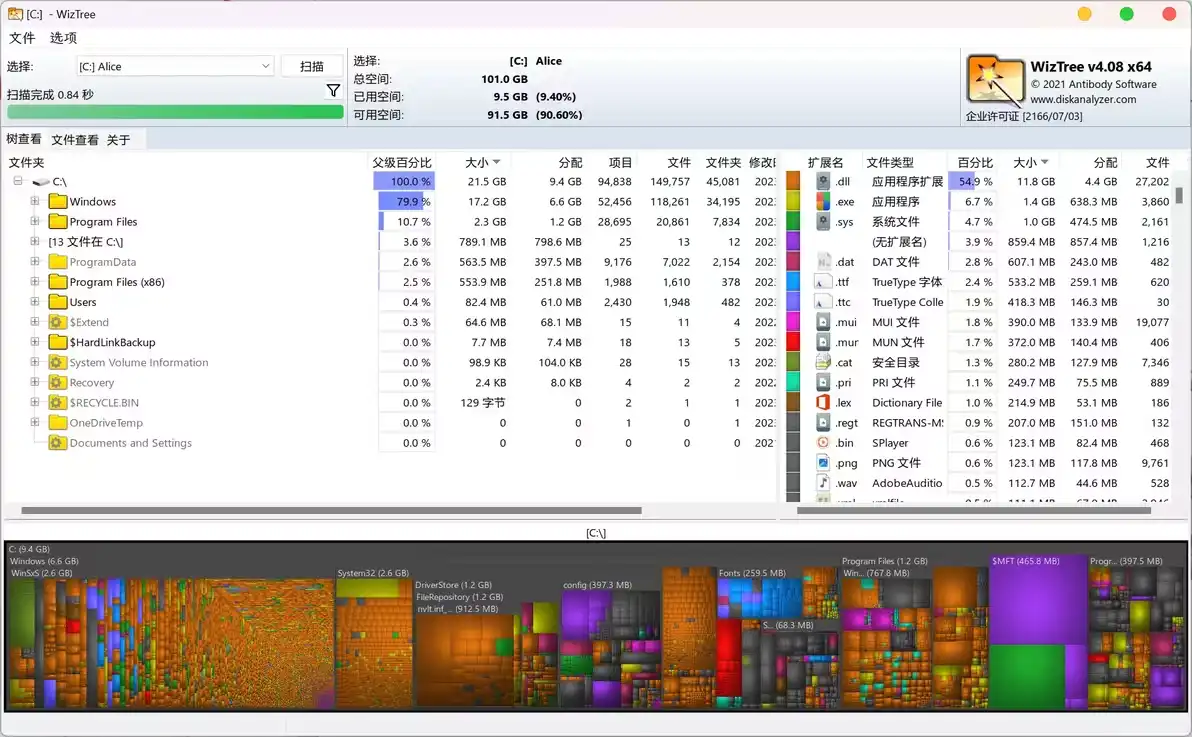The height and width of the screenshot is (737, 1192).
Task: Expand the Program Files folder node
Action: click(x=35, y=222)
